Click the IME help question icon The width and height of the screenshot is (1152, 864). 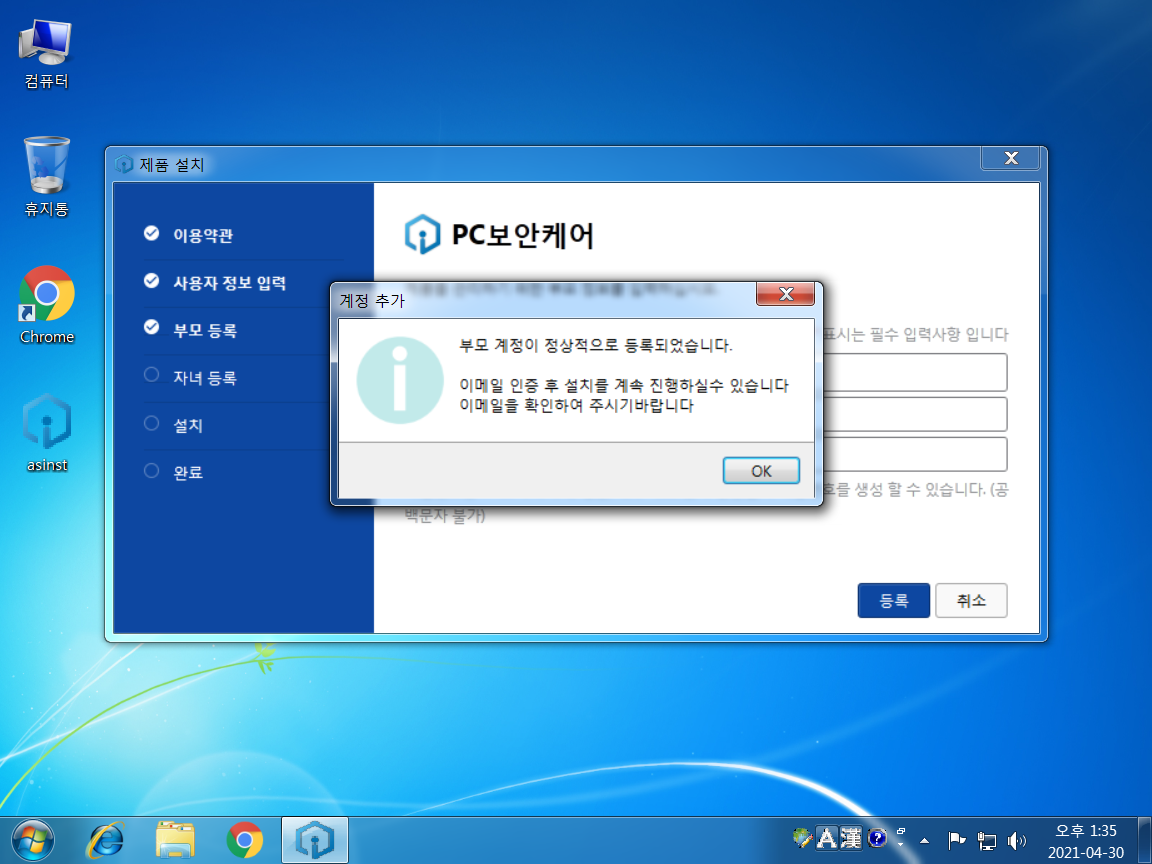coord(876,838)
